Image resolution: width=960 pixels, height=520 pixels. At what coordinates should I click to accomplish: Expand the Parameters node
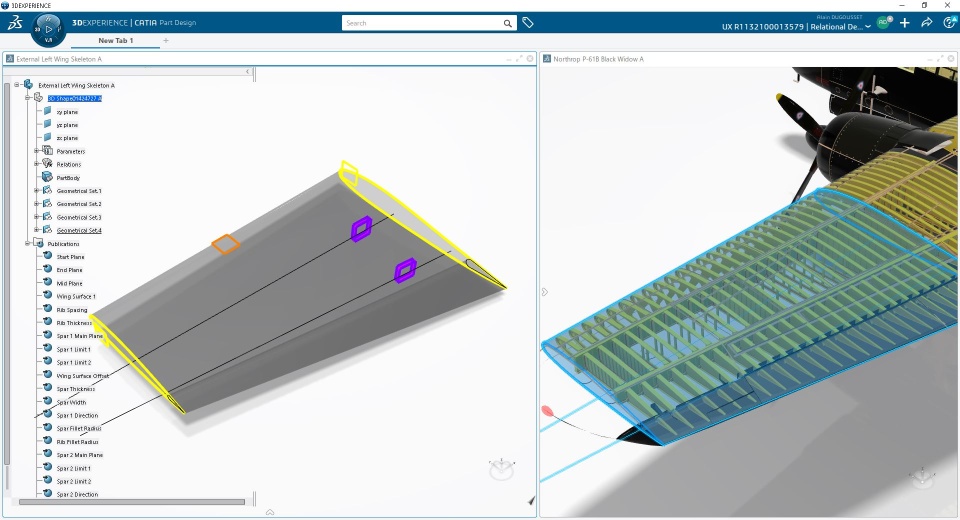pyautogui.click(x=36, y=151)
